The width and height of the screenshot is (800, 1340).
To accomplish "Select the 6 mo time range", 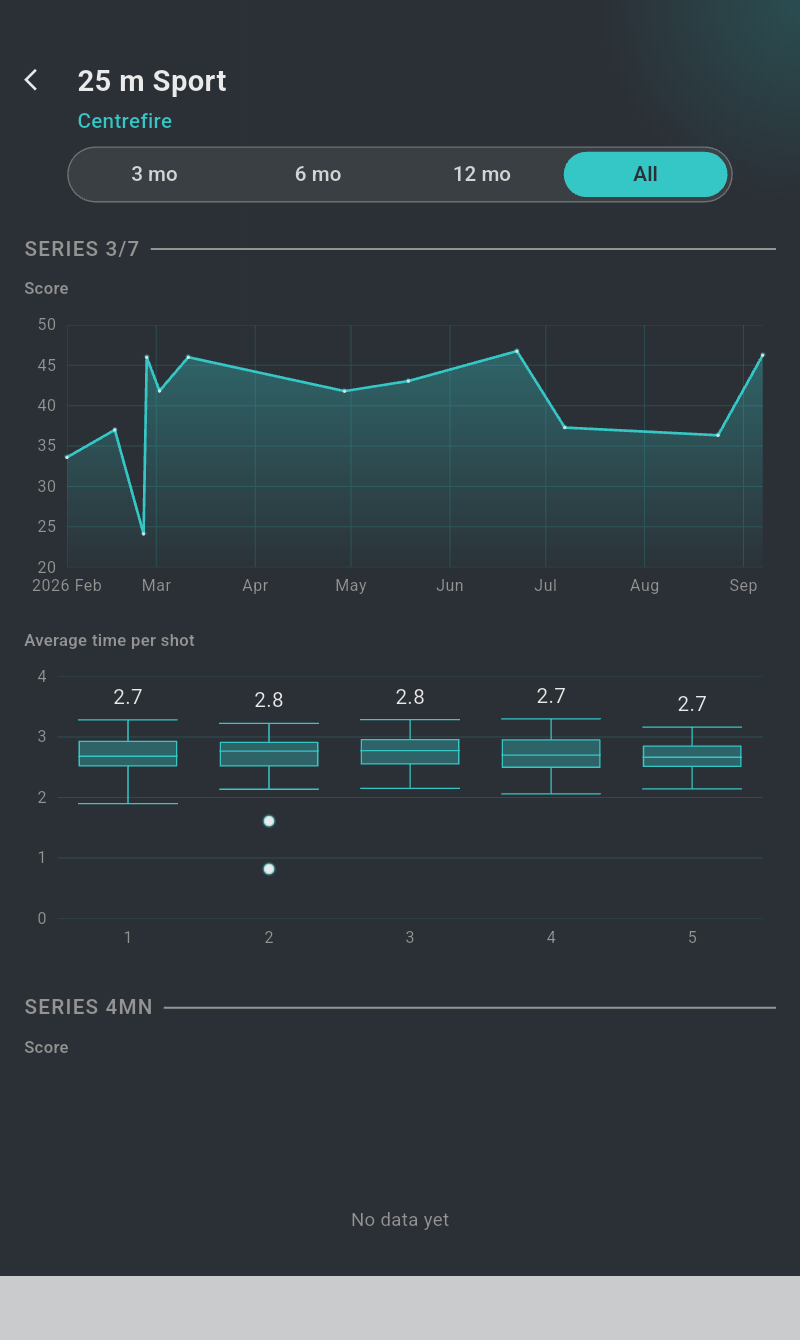I will pos(318,174).
